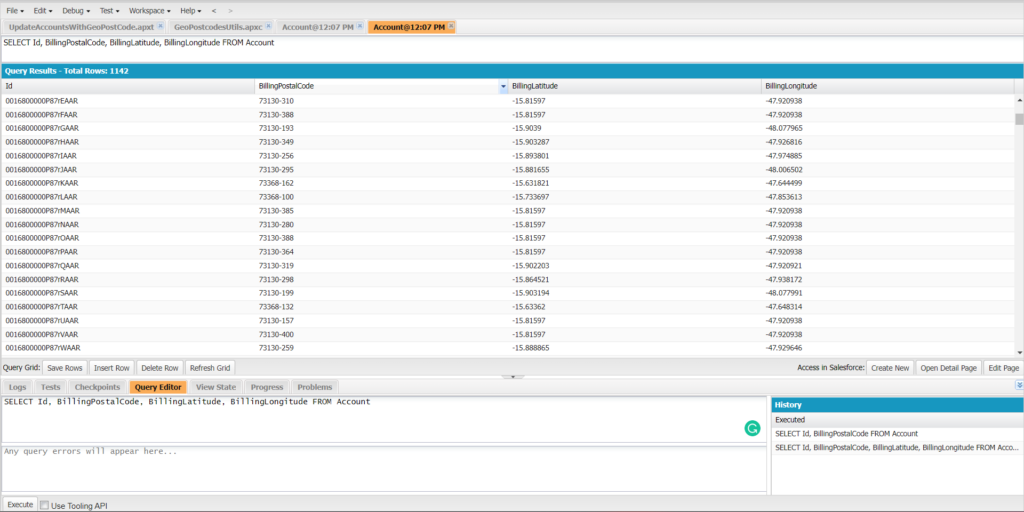Screen dimensions: 1024x512
Task: Click the query results vertical scrollbar thumb
Action: coord(1019,118)
